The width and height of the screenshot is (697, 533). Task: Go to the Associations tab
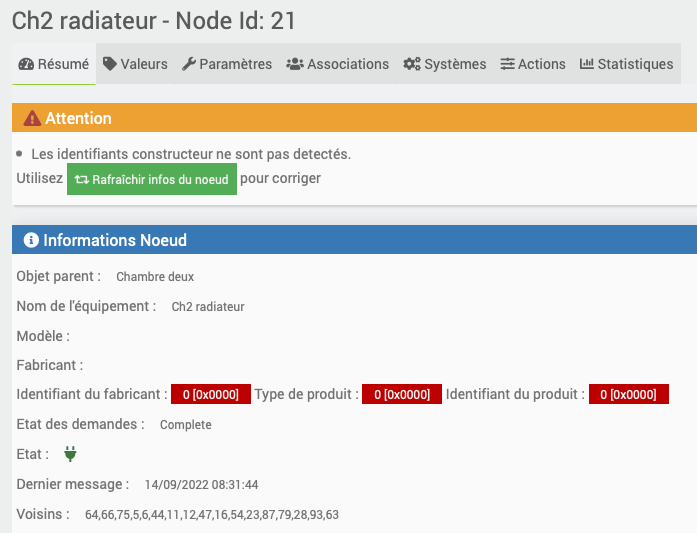[338, 64]
